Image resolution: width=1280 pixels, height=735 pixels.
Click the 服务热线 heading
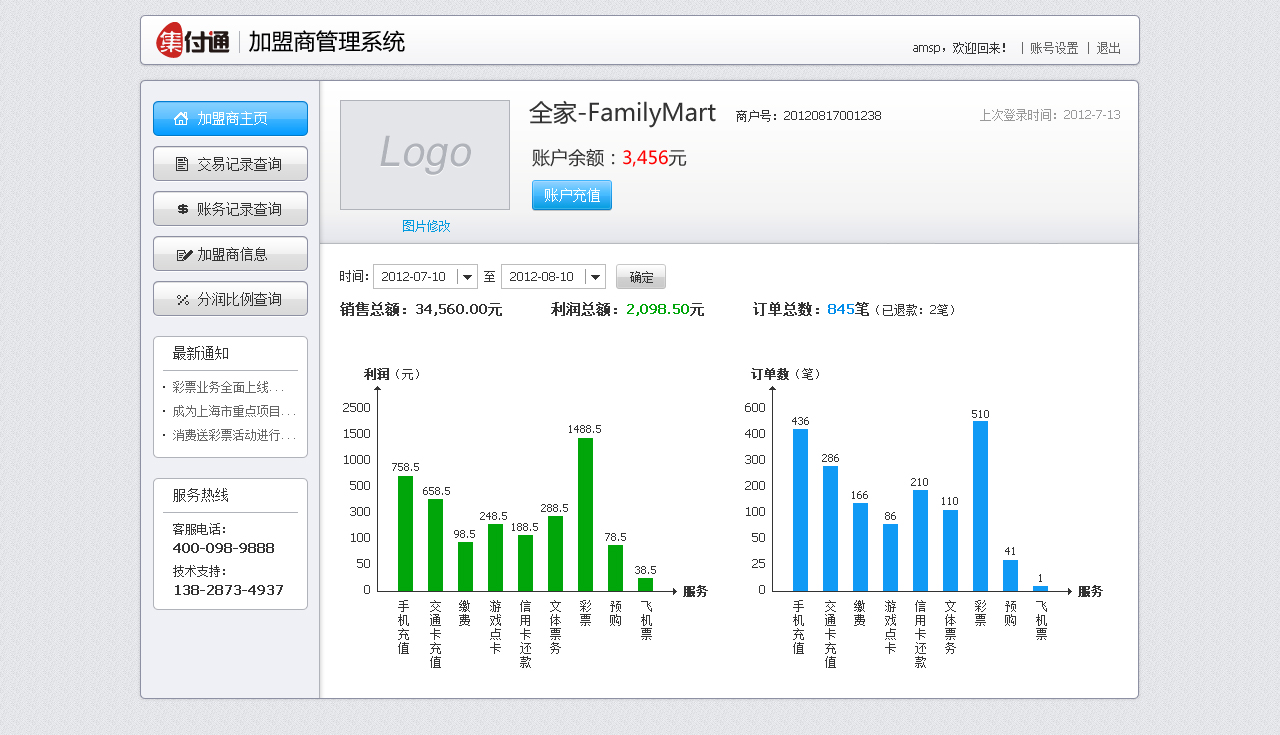(201, 495)
